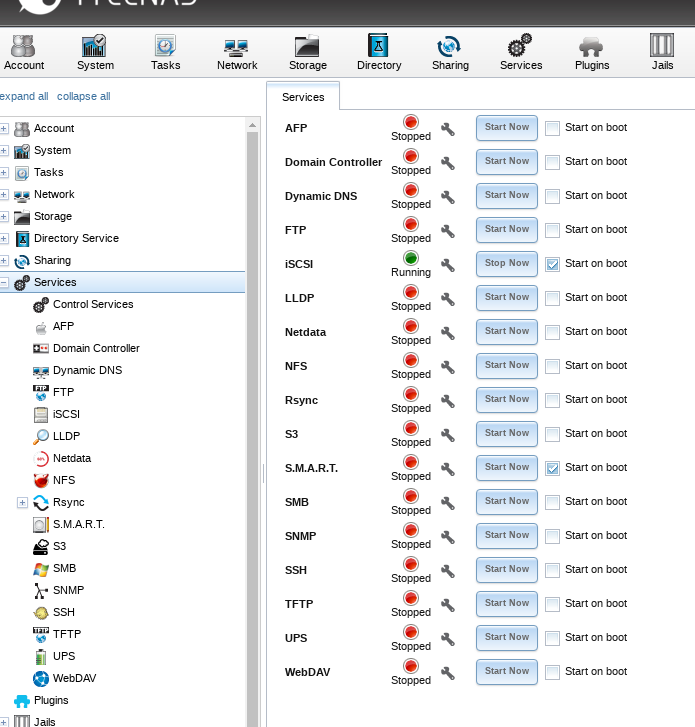Screen dimensions: 695x727
Task: Disable Start on boot for iSCSI
Action: coord(552,264)
